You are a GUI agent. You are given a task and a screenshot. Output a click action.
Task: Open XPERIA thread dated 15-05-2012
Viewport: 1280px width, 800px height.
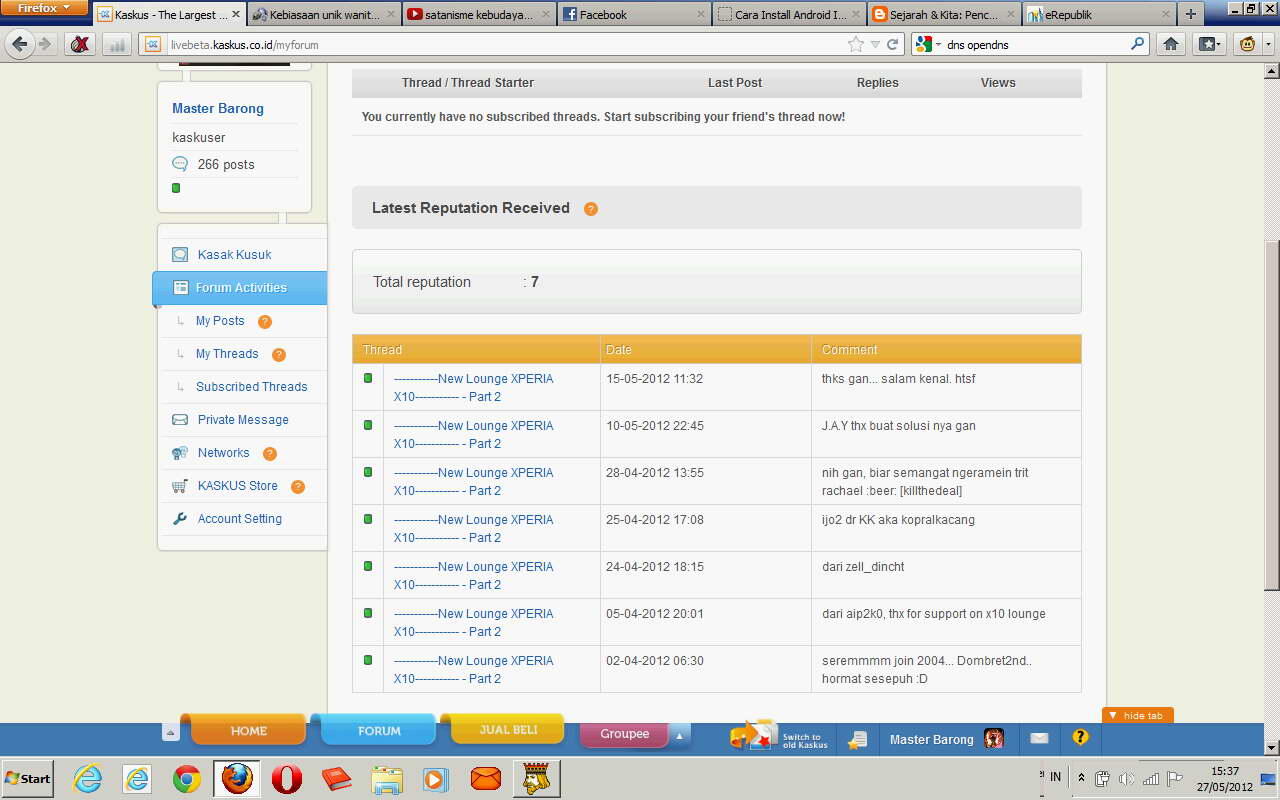pos(474,388)
